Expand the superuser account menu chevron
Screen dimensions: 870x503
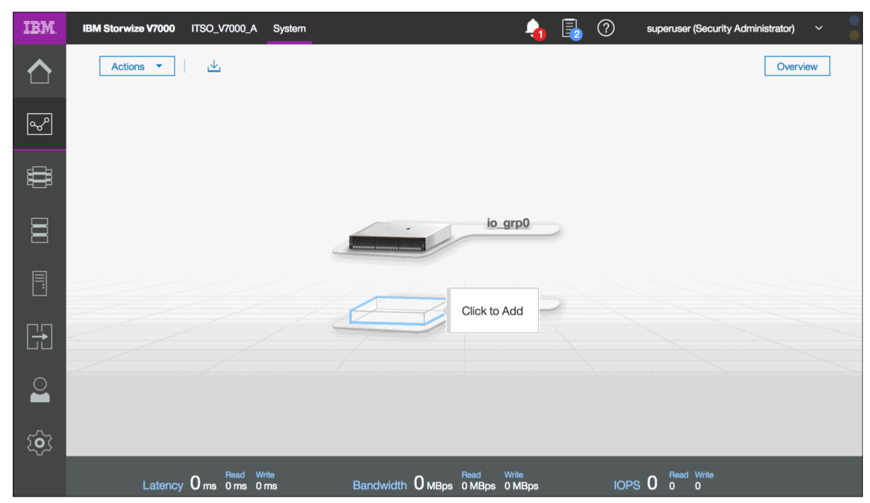pos(819,28)
